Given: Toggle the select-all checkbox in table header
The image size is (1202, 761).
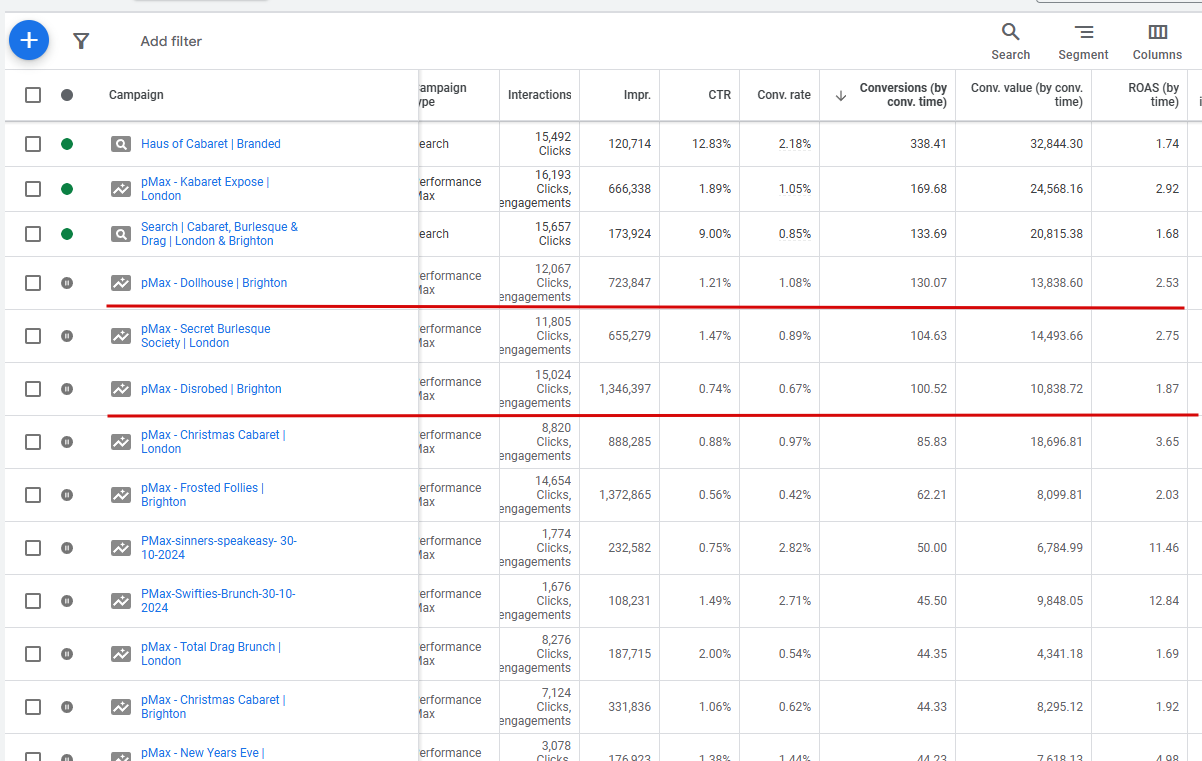Looking at the screenshot, I should point(33,95).
